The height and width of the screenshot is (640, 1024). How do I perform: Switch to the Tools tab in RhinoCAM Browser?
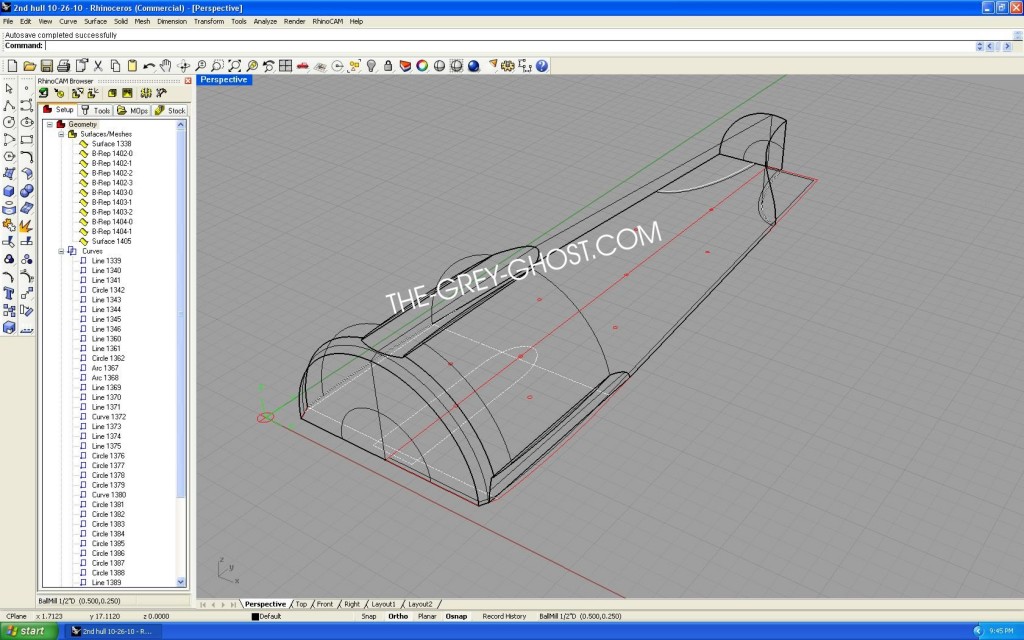pos(95,110)
